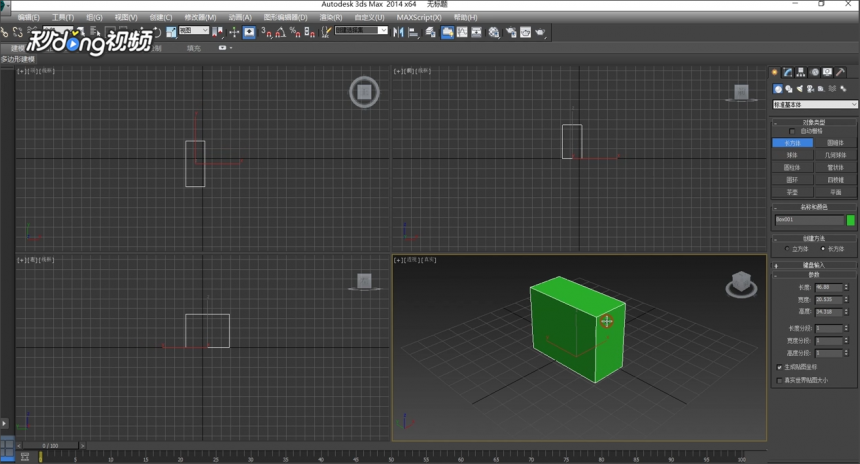Select Space Warps category icon
The width and height of the screenshot is (860, 464).
click(x=832, y=89)
